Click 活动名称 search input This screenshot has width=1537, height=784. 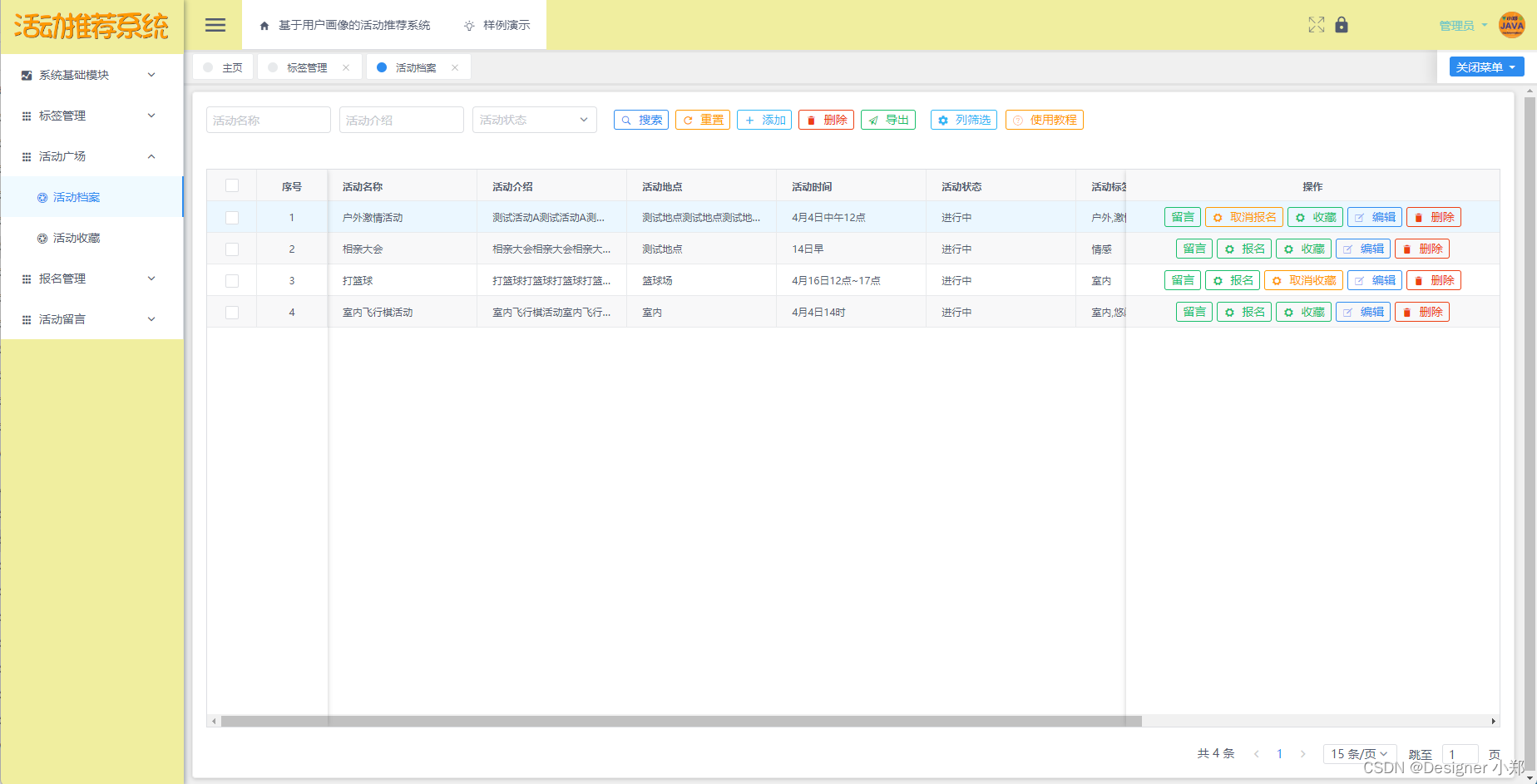(x=269, y=120)
